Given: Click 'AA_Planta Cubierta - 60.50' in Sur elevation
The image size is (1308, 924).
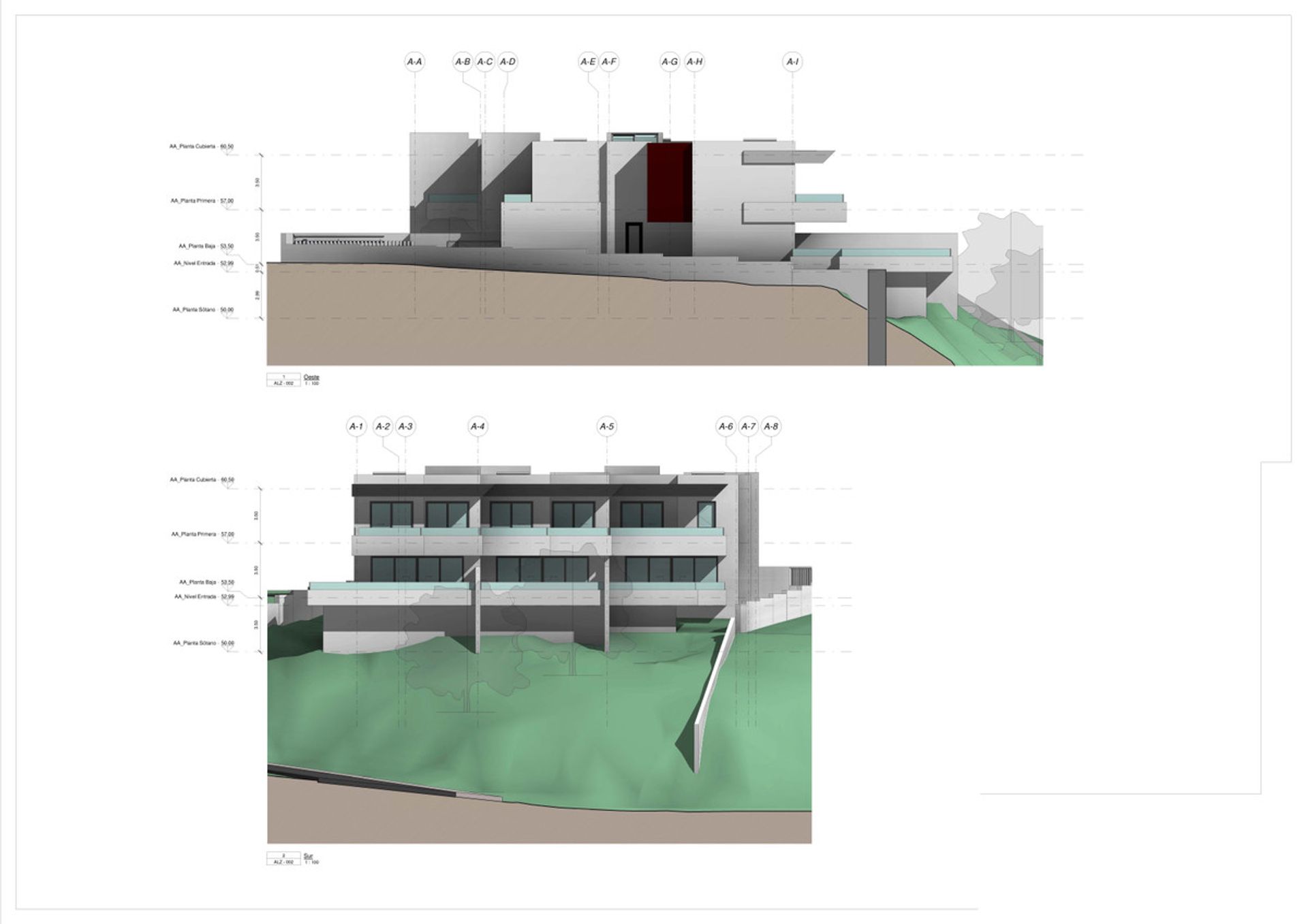Looking at the screenshot, I should (202, 480).
